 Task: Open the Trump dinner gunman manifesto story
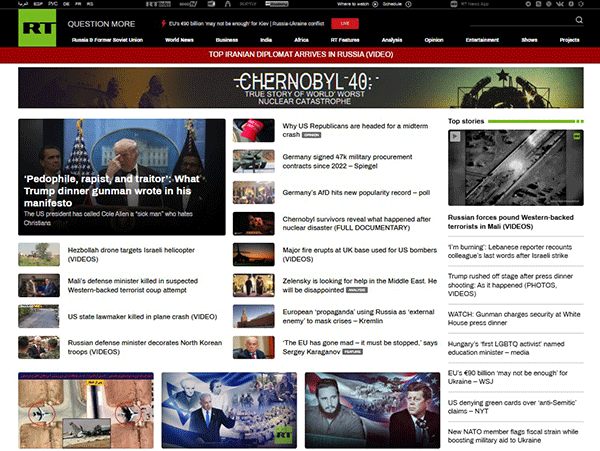click(122, 177)
